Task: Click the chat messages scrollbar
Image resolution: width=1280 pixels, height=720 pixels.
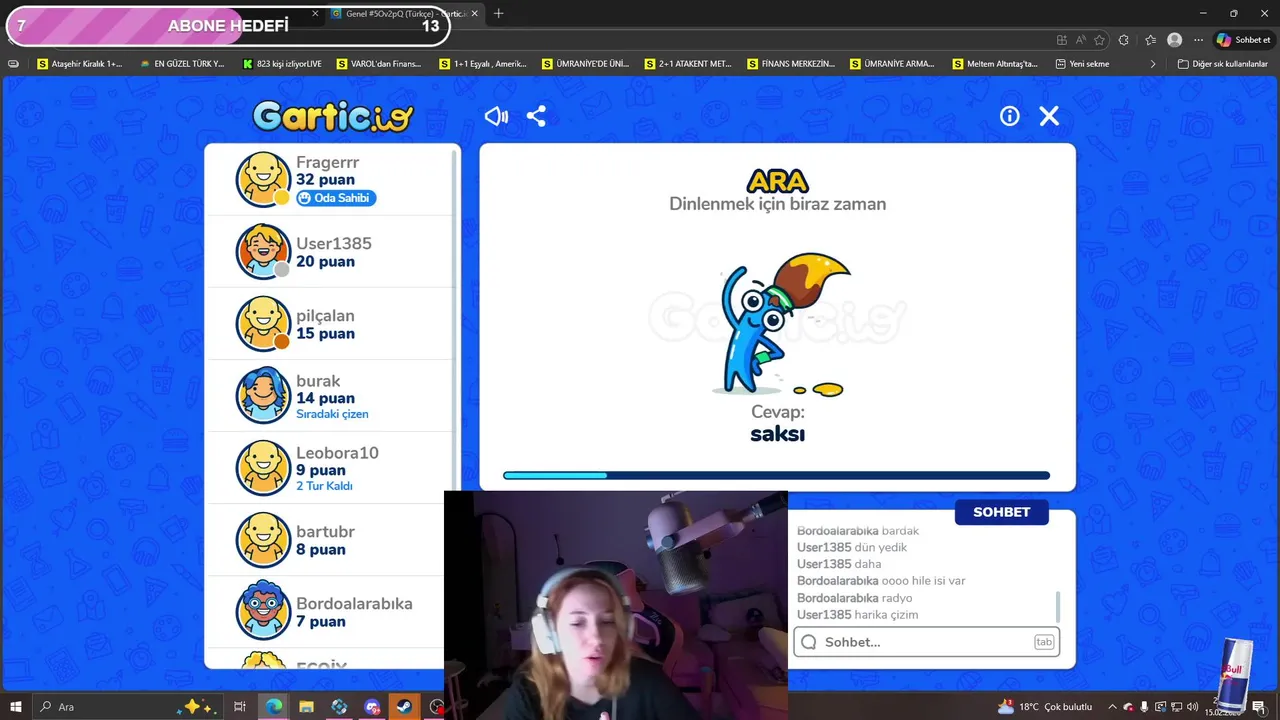Action: (1058, 606)
